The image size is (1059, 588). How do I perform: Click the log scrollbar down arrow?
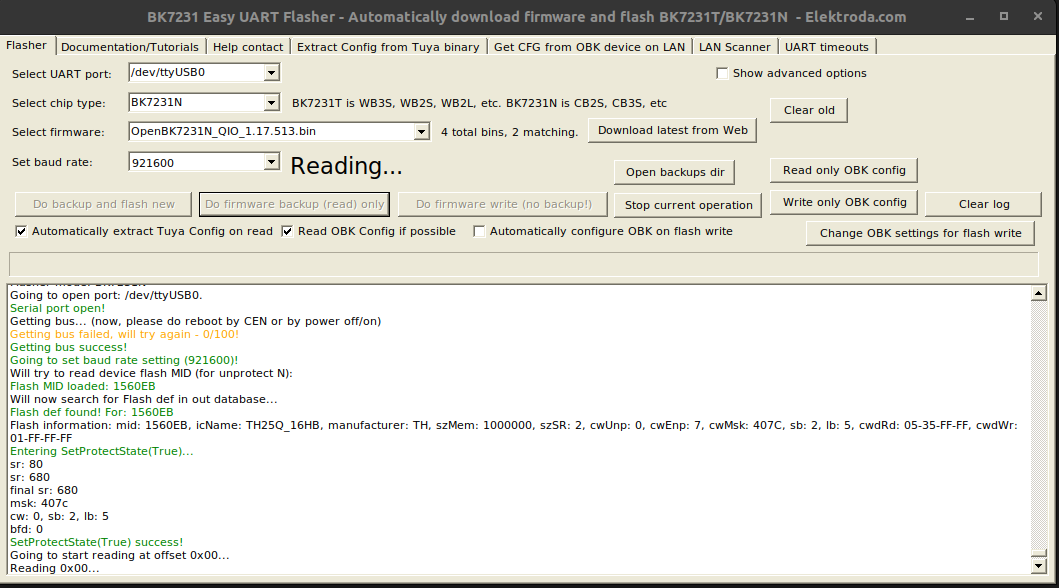[x=1039, y=566]
